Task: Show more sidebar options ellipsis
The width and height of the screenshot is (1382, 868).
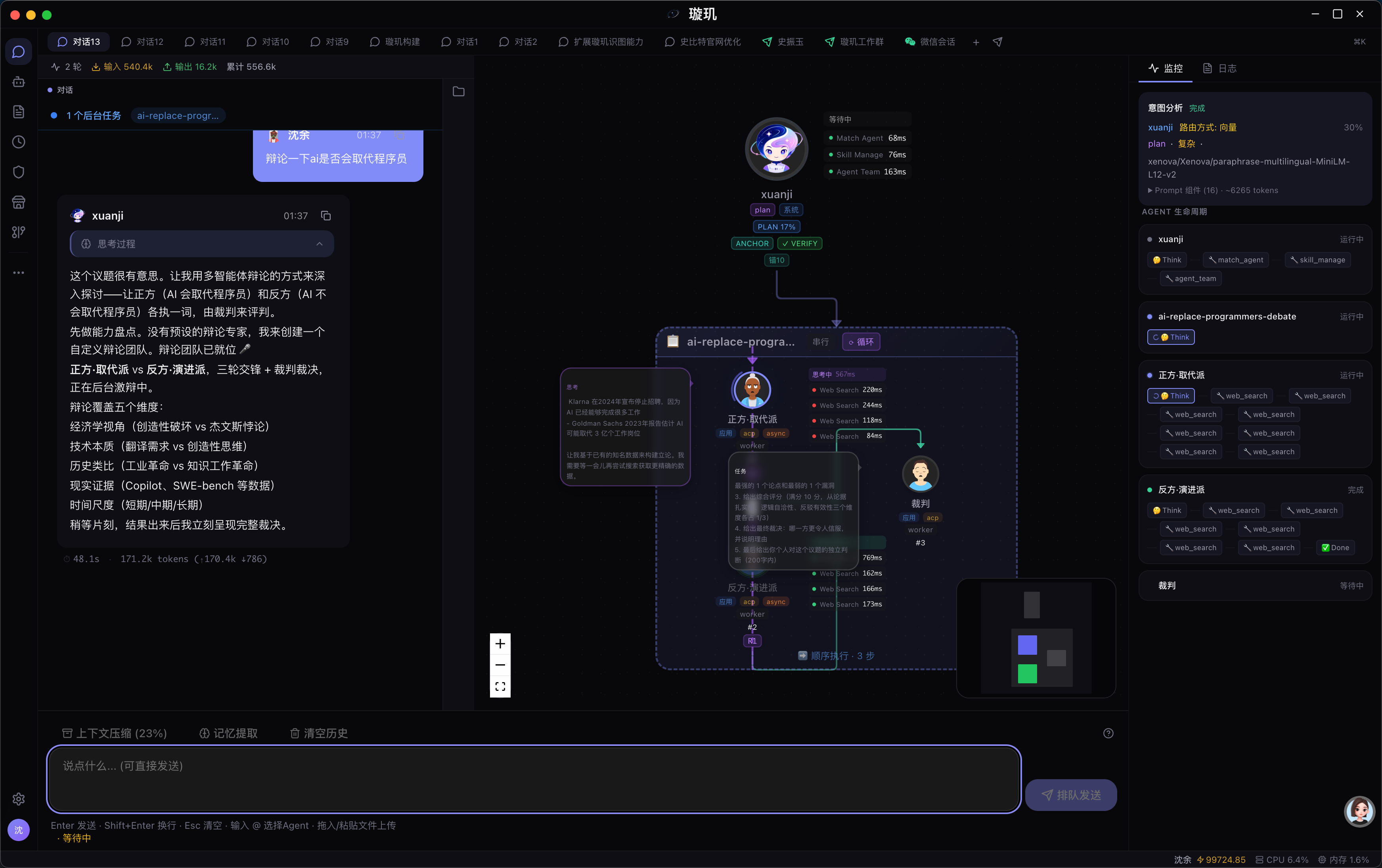Action: [18, 273]
